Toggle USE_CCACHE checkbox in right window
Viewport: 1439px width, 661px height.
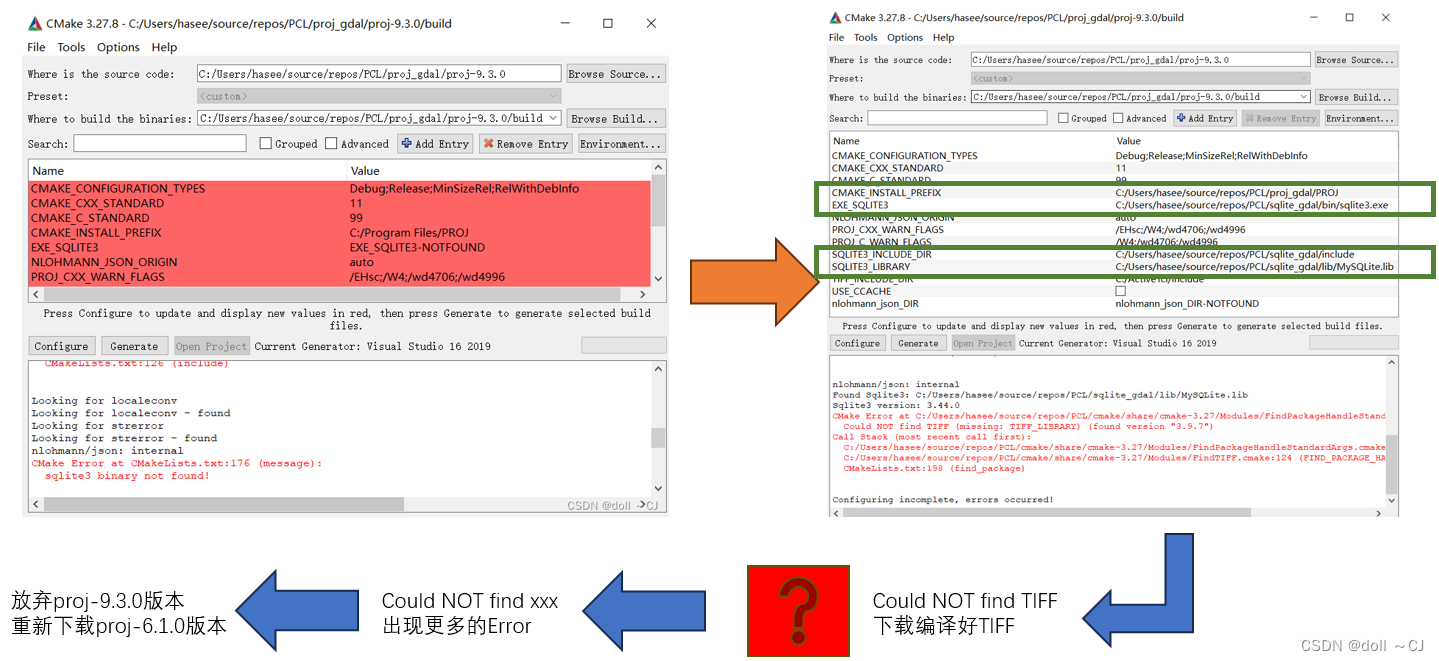(1120, 291)
